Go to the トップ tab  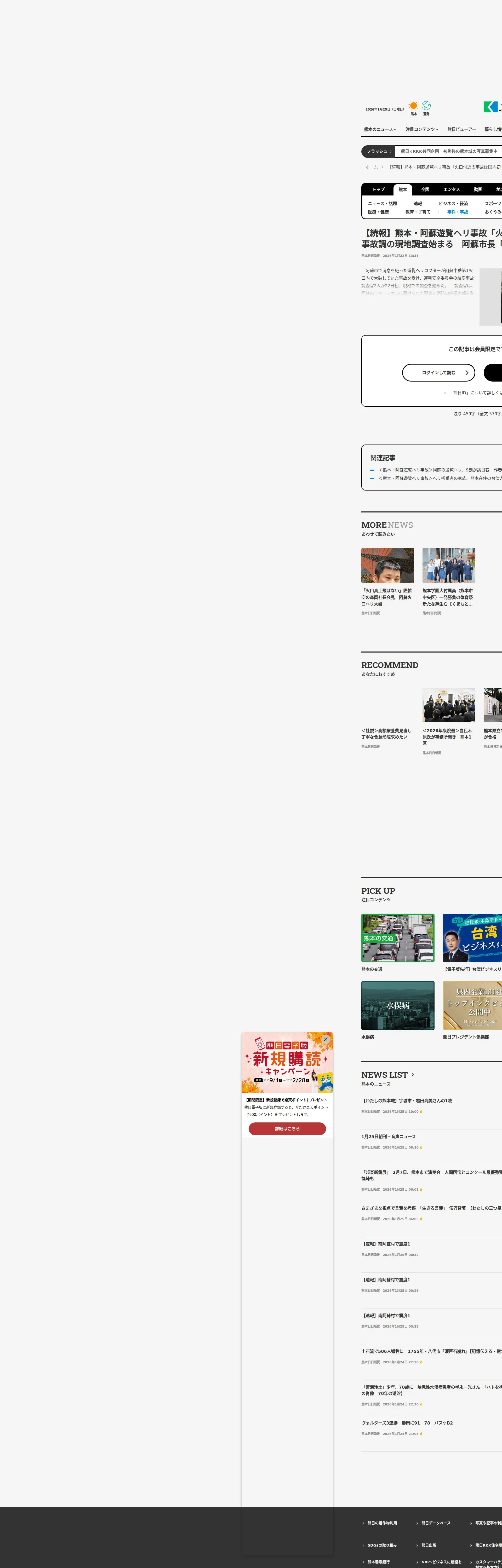pyautogui.click(x=378, y=189)
